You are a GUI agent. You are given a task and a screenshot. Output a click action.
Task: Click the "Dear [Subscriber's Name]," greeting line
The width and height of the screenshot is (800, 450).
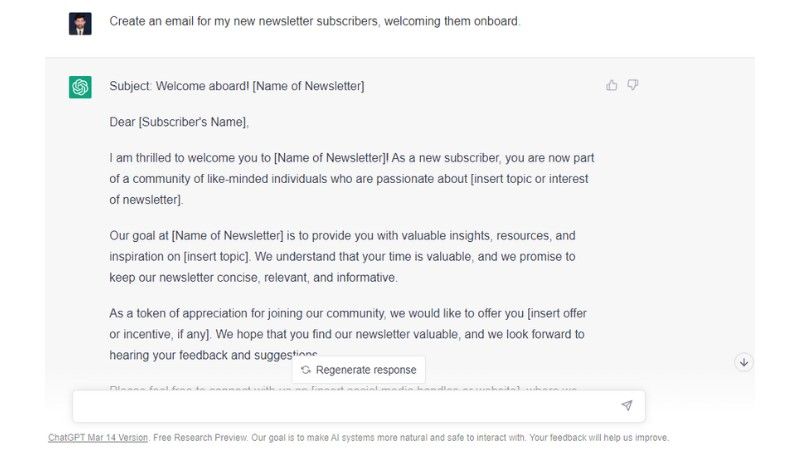pos(179,122)
